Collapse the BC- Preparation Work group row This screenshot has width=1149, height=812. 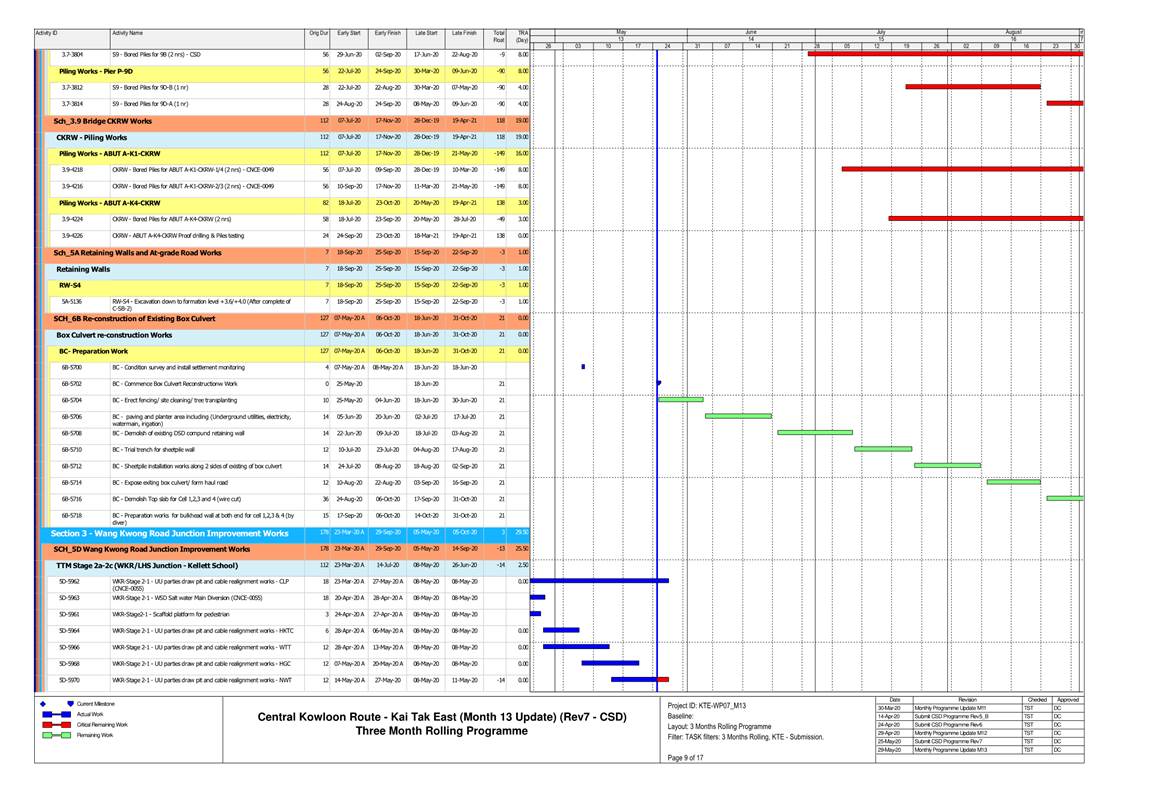(x=92, y=351)
